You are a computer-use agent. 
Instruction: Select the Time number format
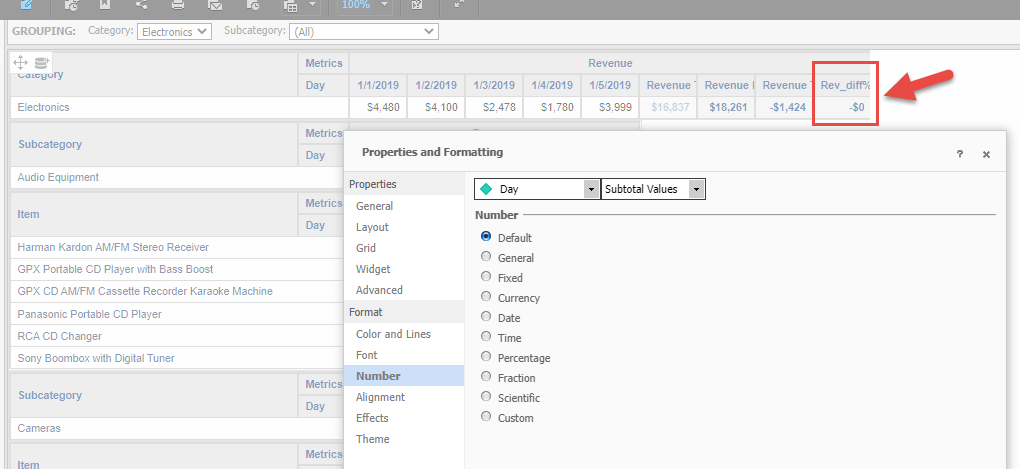point(485,337)
